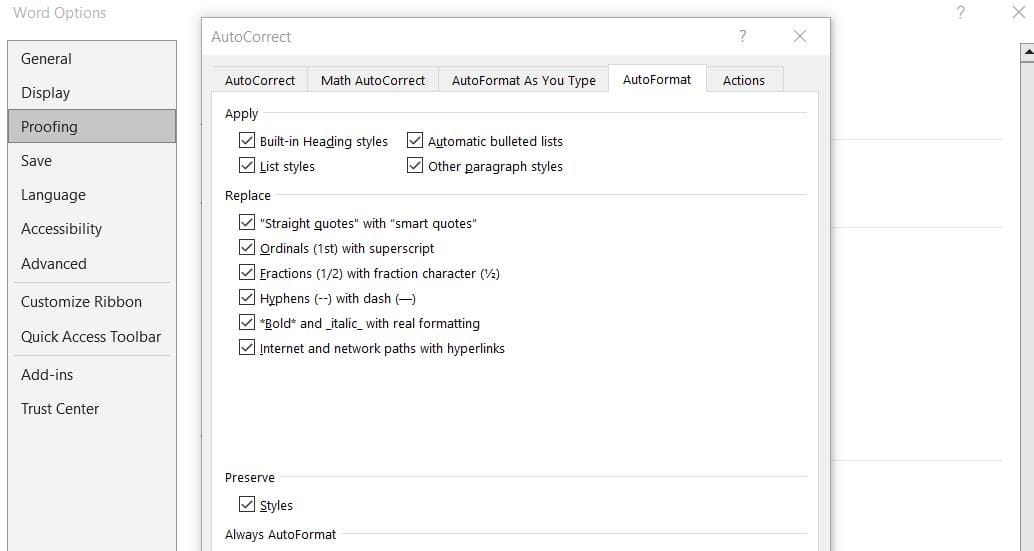Select Customize Ribbon in the sidebar

81,302
